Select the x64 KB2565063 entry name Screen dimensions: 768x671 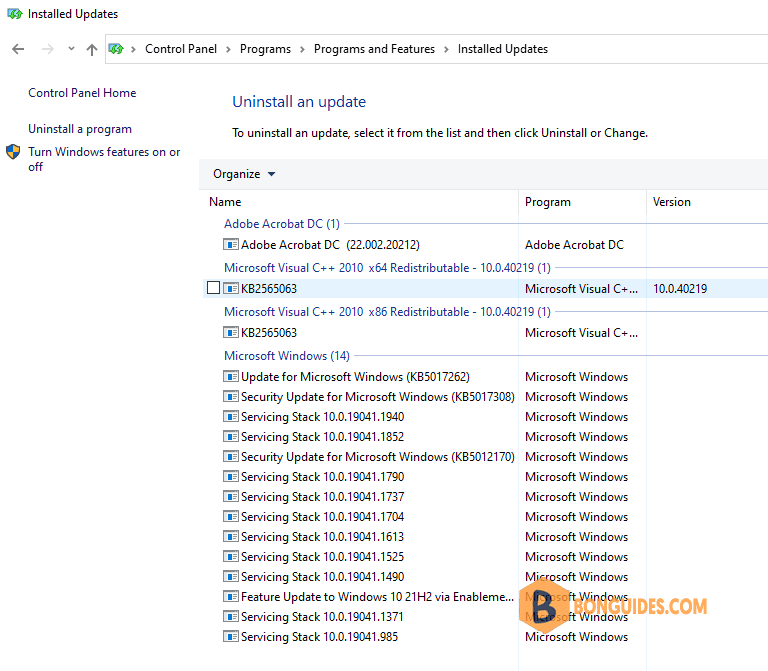[x=269, y=288]
